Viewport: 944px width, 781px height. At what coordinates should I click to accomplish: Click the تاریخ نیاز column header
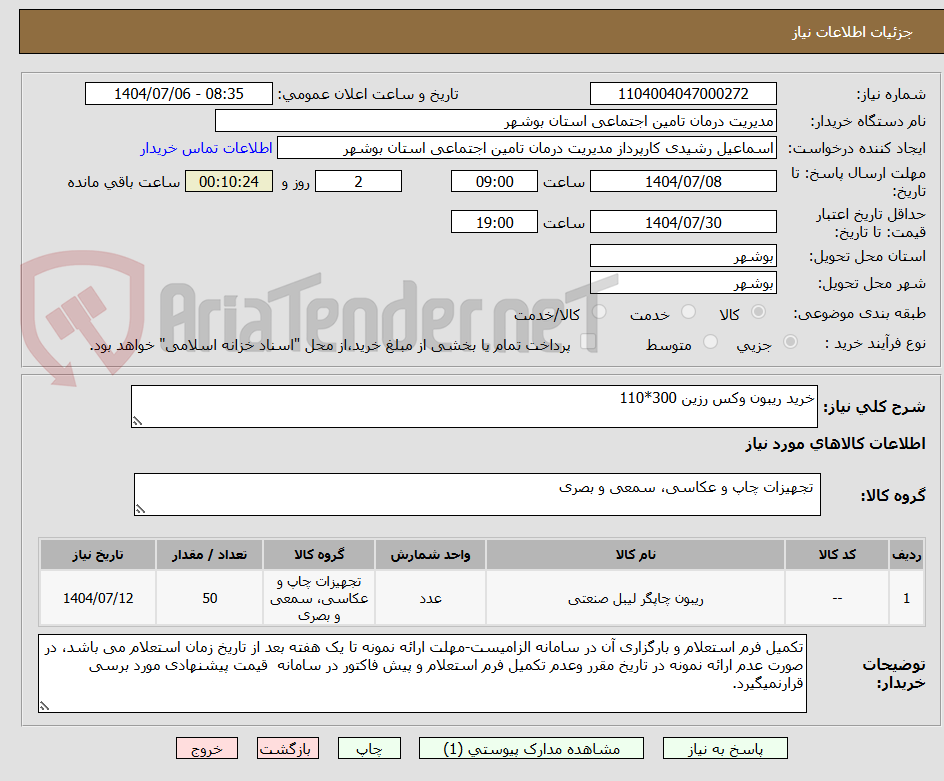coord(98,555)
